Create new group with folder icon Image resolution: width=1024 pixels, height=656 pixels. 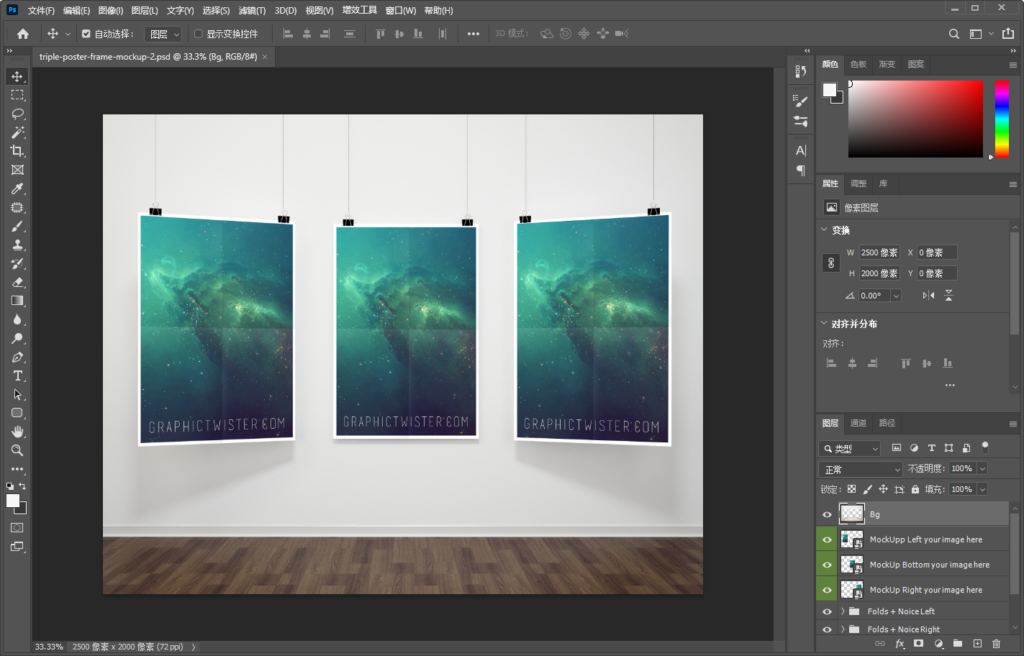pos(957,644)
